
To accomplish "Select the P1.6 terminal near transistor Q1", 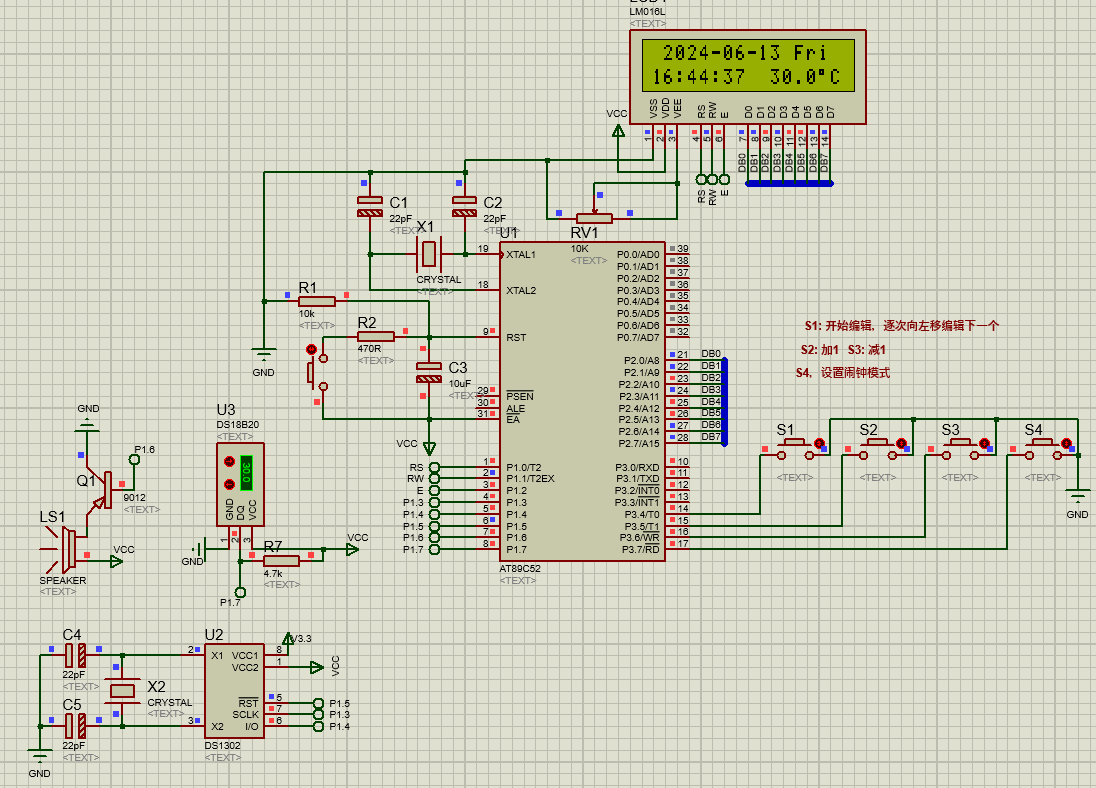I will point(135,459).
